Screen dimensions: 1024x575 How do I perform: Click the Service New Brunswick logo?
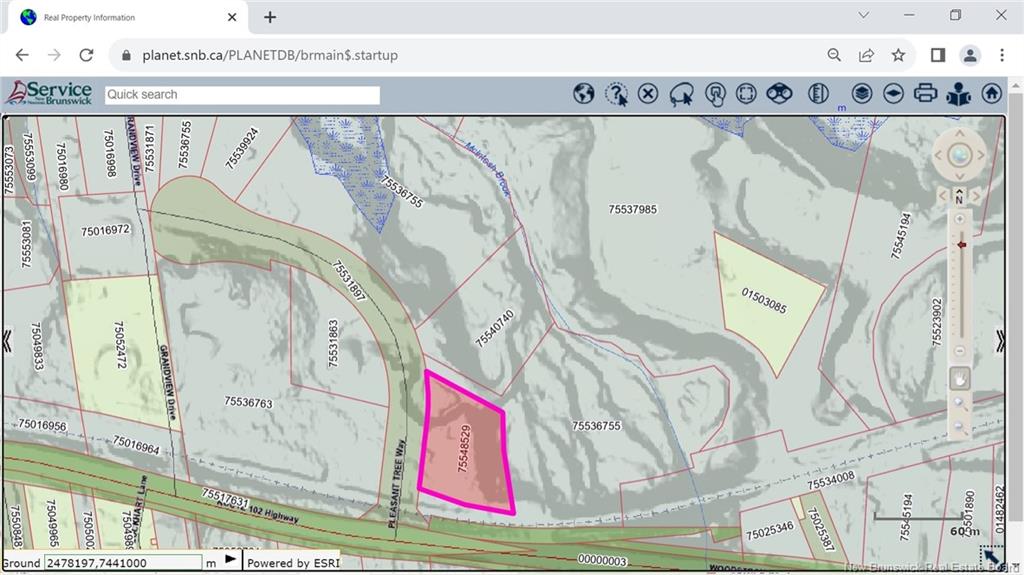(50, 93)
